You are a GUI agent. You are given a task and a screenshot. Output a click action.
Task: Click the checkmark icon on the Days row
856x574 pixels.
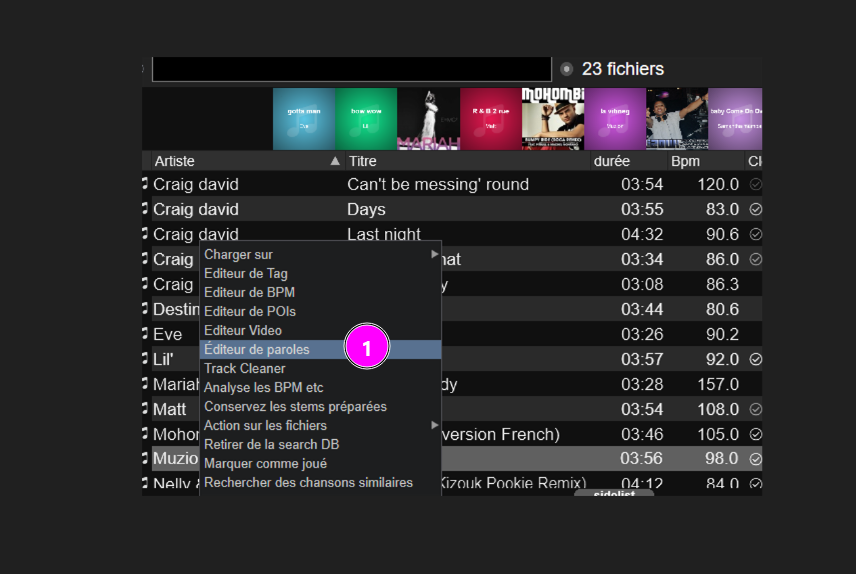coord(756,209)
